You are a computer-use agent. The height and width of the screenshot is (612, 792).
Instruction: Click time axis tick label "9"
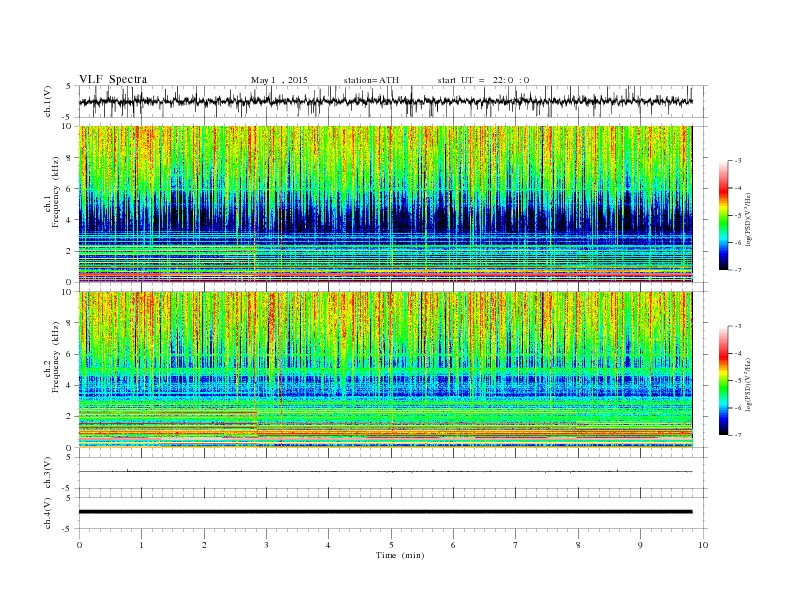(640, 545)
